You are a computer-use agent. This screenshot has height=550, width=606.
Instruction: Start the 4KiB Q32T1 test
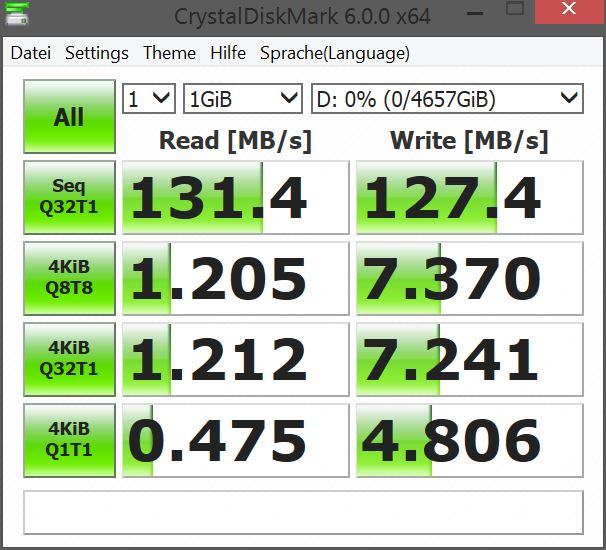(69, 359)
